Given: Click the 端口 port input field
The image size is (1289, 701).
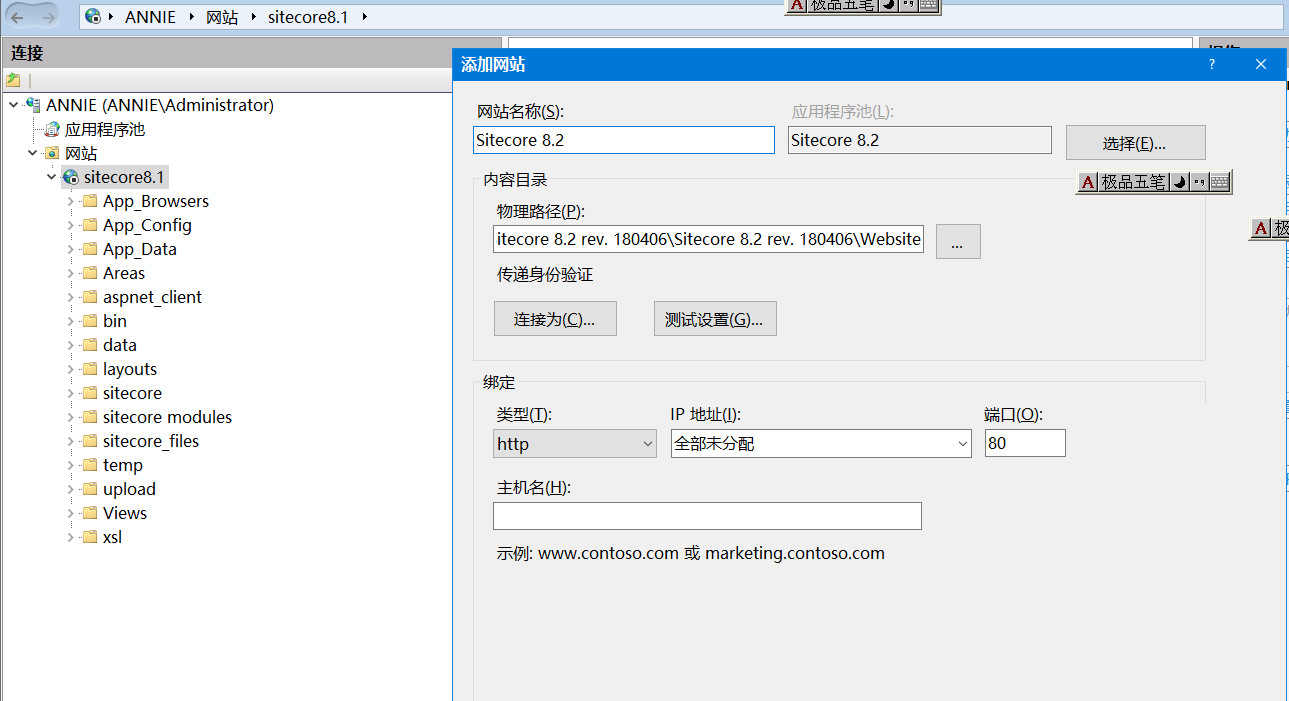Looking at the screenshot, I should tap(1025, 443).
